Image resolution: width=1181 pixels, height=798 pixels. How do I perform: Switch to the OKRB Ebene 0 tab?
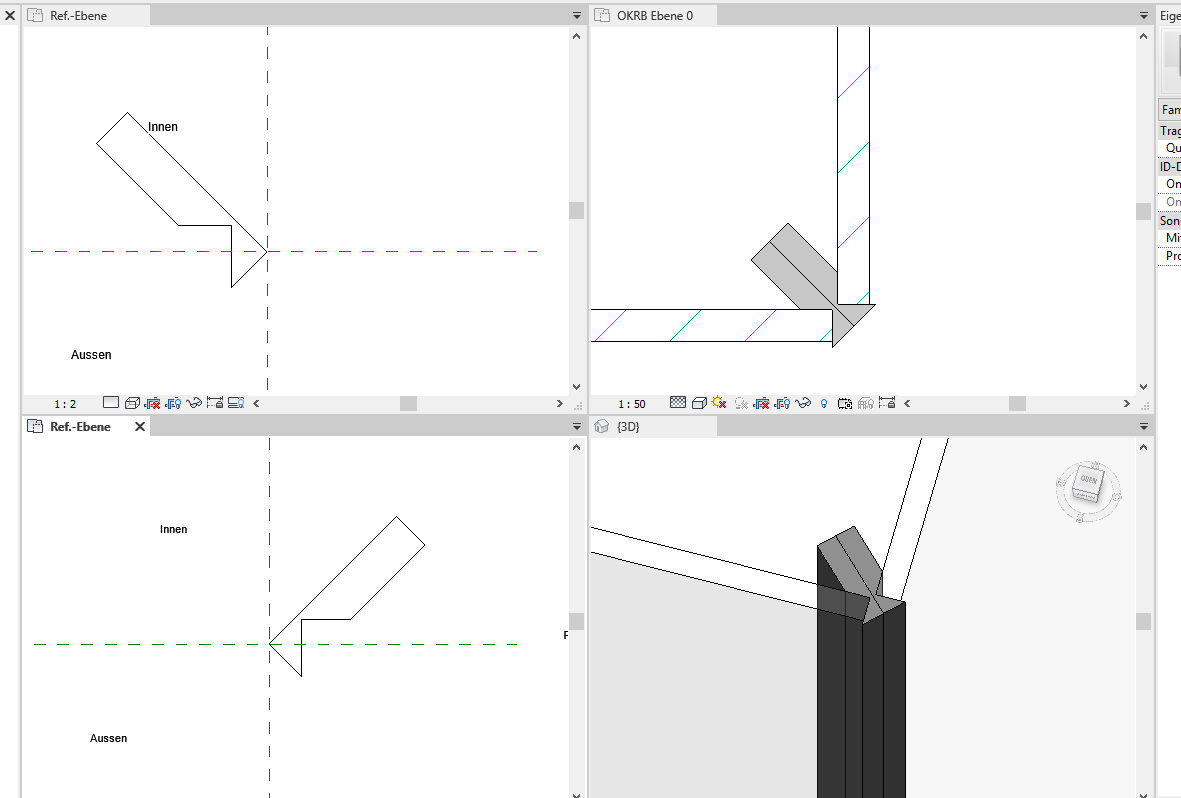click(x=655, y=15)
